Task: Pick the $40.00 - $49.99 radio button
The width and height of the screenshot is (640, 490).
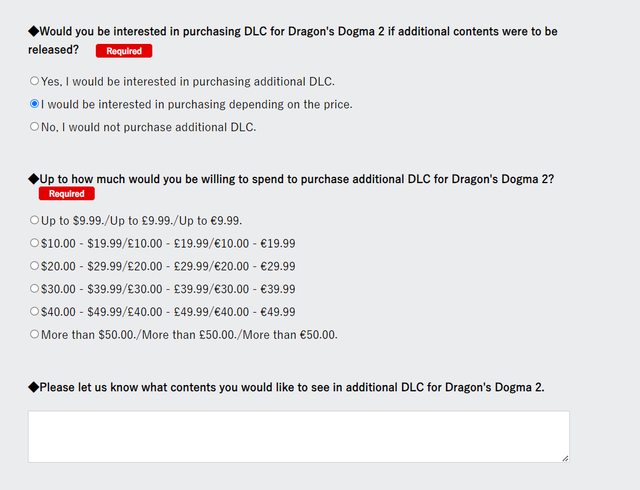Action: click(x=35, y=312)
